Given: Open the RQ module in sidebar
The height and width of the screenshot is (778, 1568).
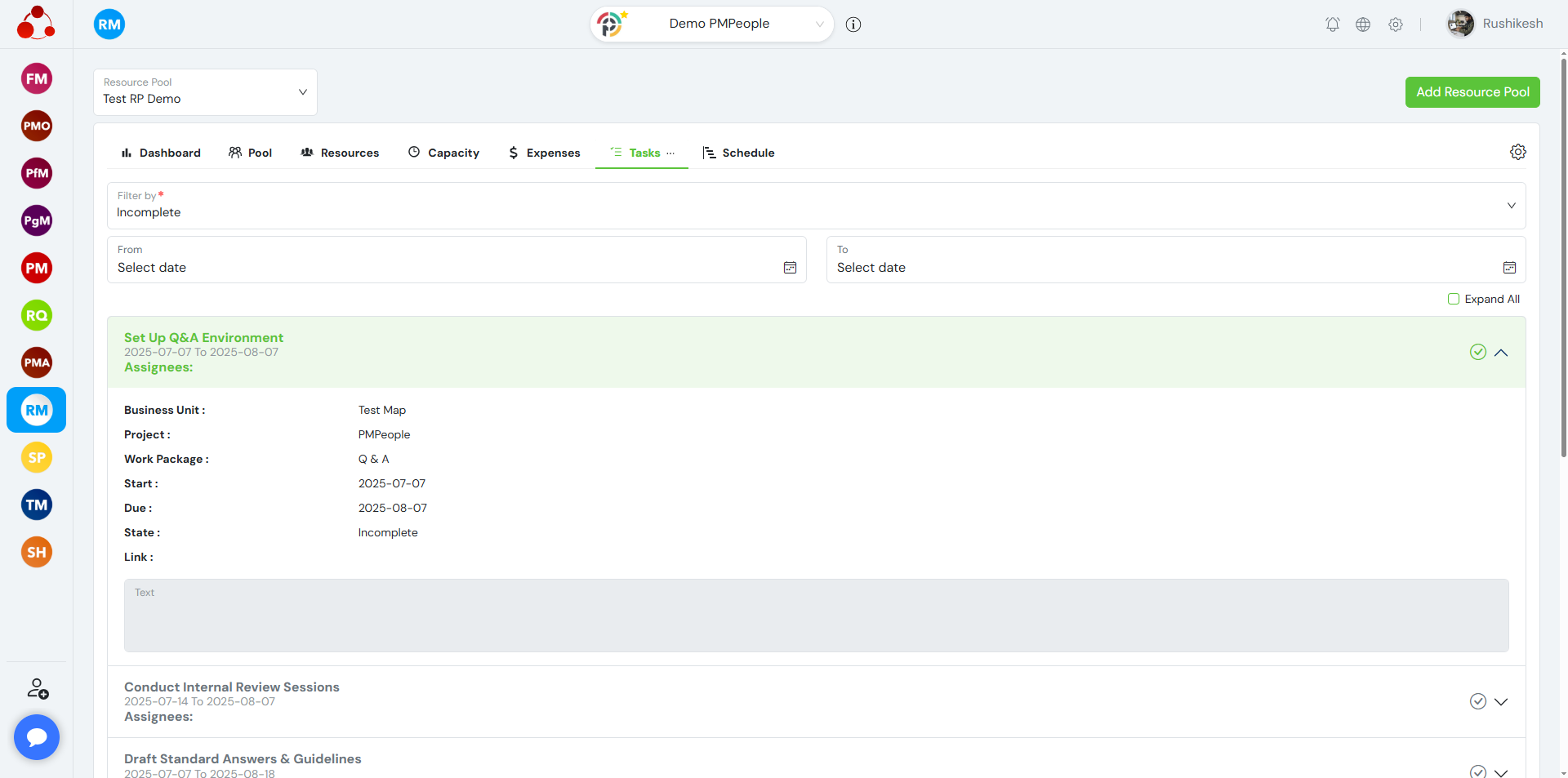Looking at the screenshot, I should point(37,316).
